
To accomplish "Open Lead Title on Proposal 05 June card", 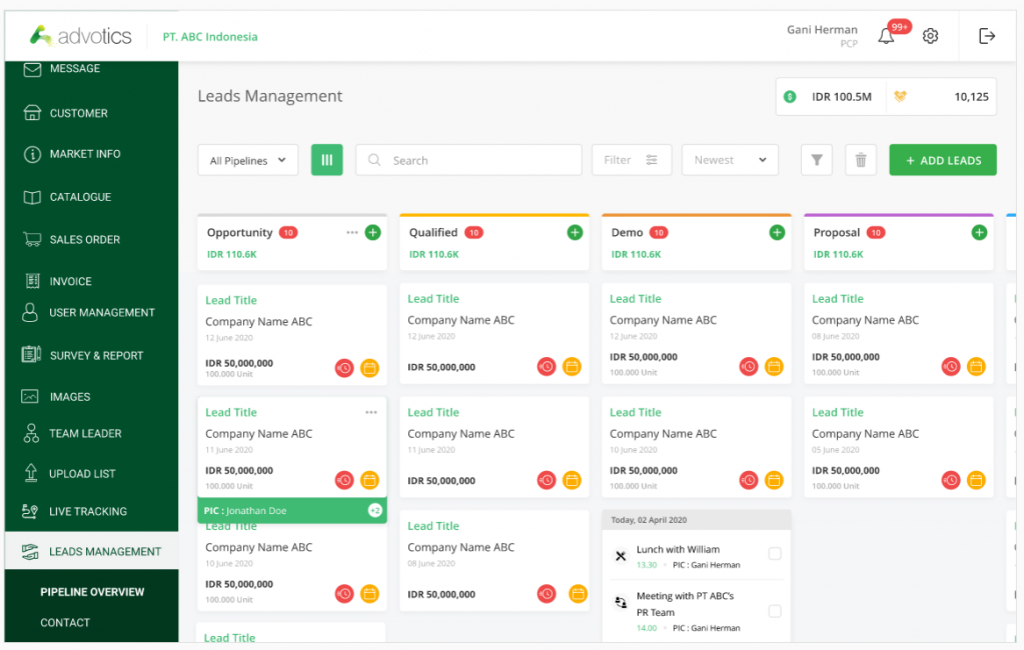I will (837, 412).
